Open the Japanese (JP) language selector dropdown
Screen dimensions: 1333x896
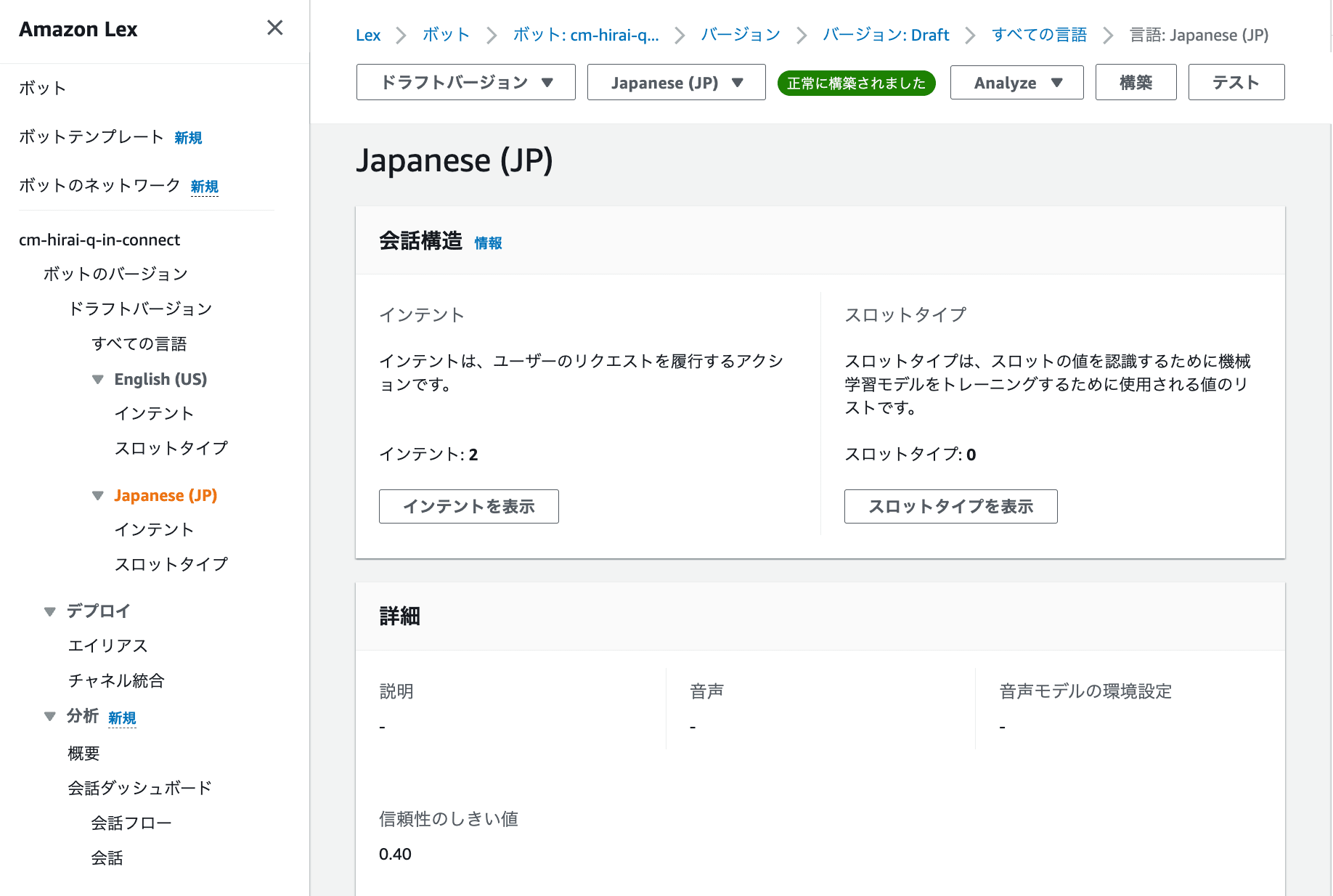click(675, 82)
